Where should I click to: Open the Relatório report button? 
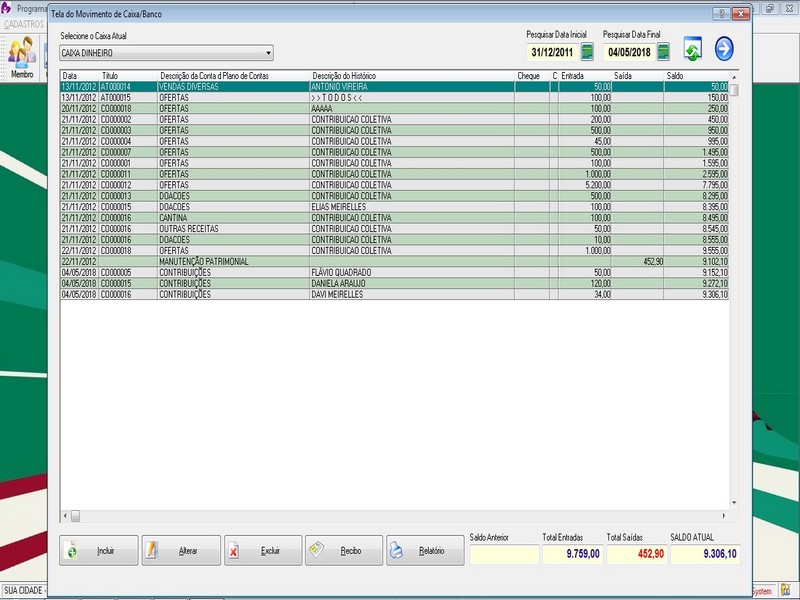425,551
